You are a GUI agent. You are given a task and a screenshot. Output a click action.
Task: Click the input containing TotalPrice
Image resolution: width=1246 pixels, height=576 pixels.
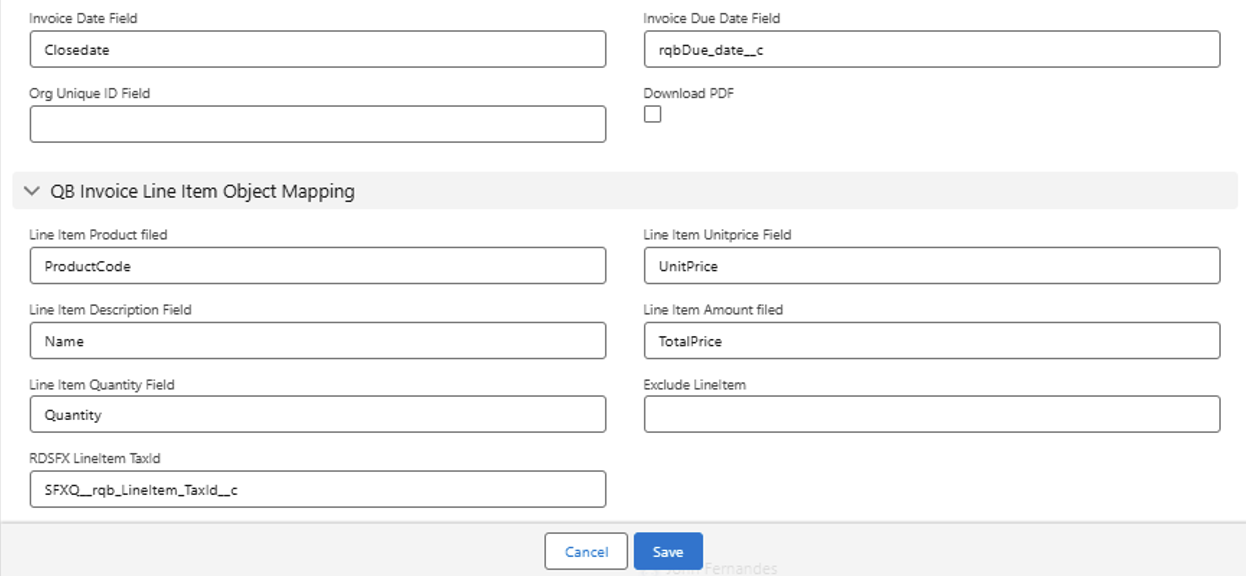[x=931, y=341]
